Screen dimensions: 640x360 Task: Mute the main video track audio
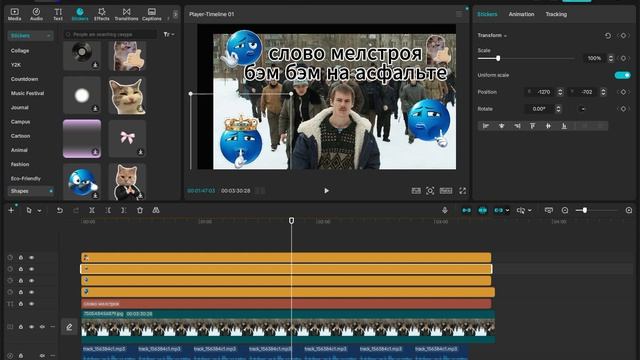tap(42, 327)
